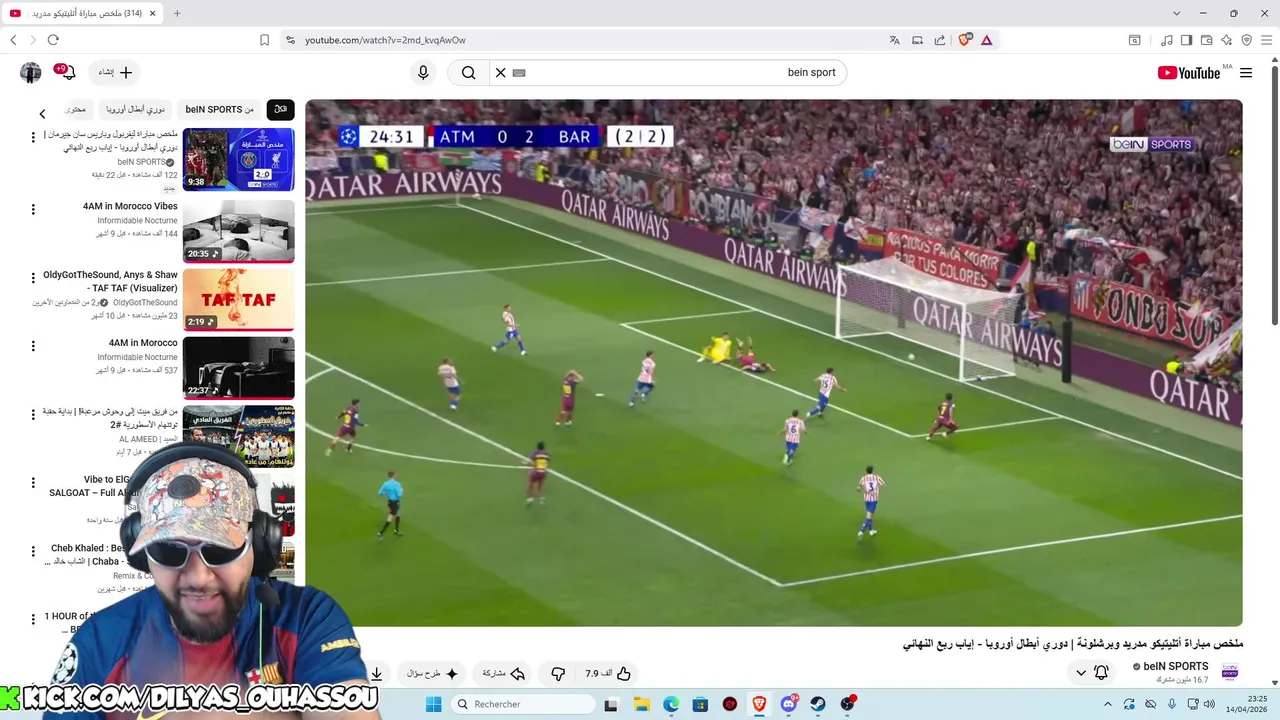Open the '4AM in Morocco Vibes' video thumbnail
1280x720 pixels.
tap(238, 231)
